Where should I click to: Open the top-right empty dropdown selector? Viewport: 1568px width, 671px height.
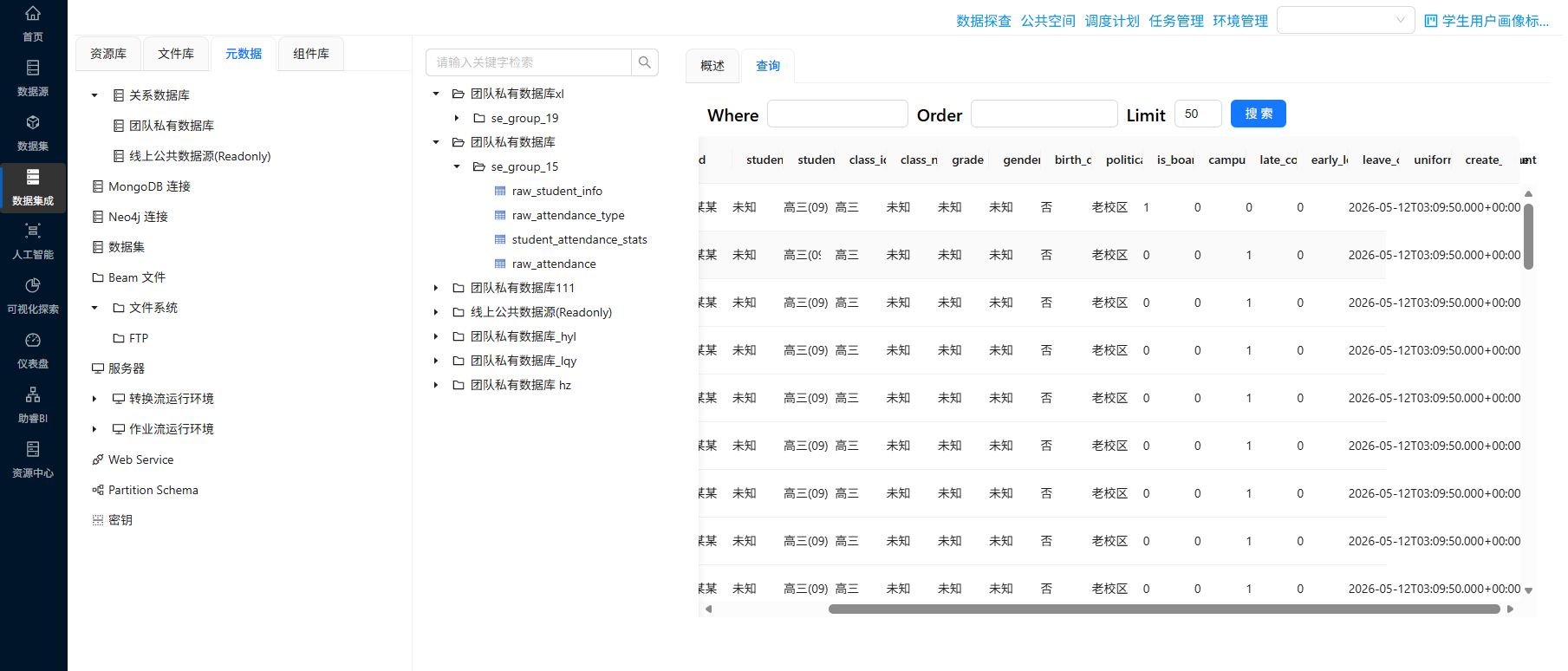(x=1346, y=20)
